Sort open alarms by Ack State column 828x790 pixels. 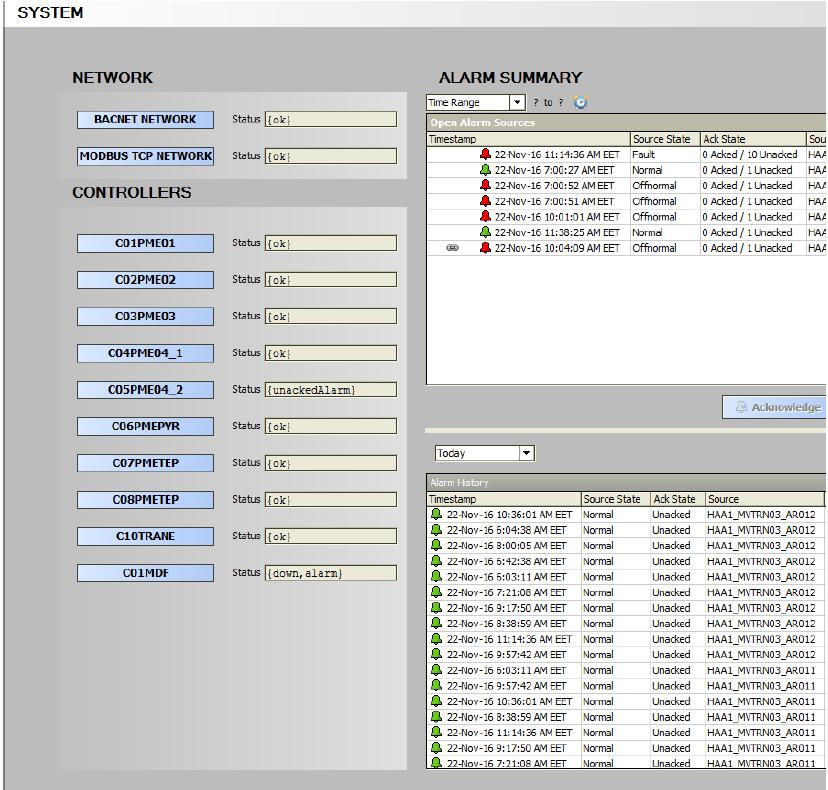click(753, 139)
